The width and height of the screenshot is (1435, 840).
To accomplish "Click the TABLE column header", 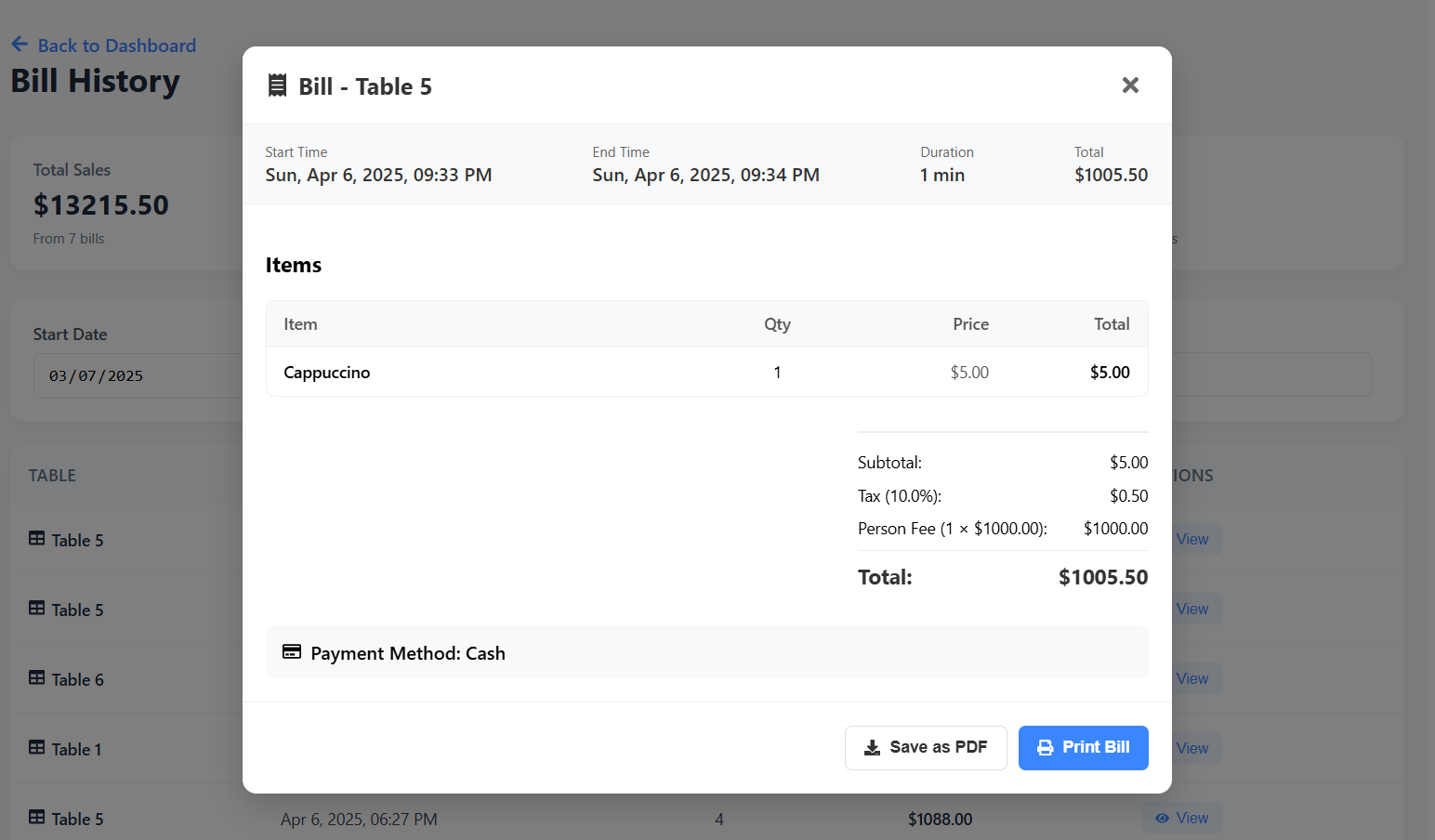I will pyautogui.click(x=52, y=475).
